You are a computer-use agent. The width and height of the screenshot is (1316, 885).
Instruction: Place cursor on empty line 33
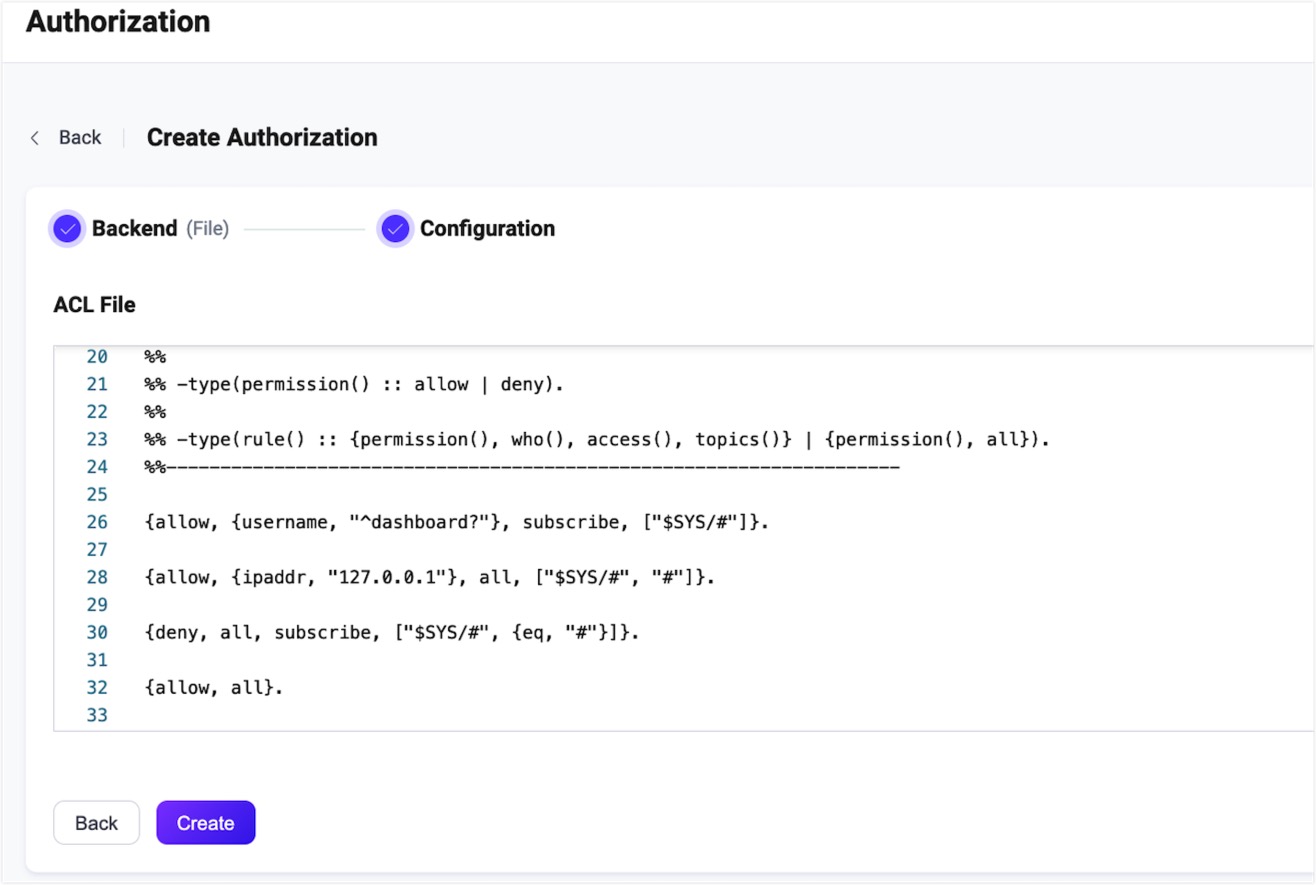pyautogui.click(x=400, y=715)
